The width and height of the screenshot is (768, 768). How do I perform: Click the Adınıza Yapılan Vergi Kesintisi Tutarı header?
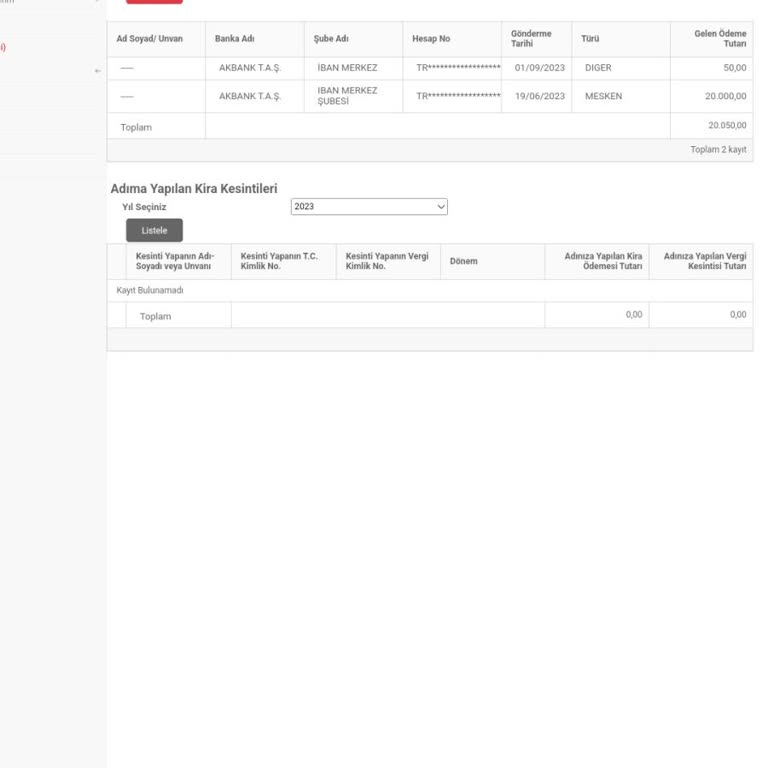[704, 261]
